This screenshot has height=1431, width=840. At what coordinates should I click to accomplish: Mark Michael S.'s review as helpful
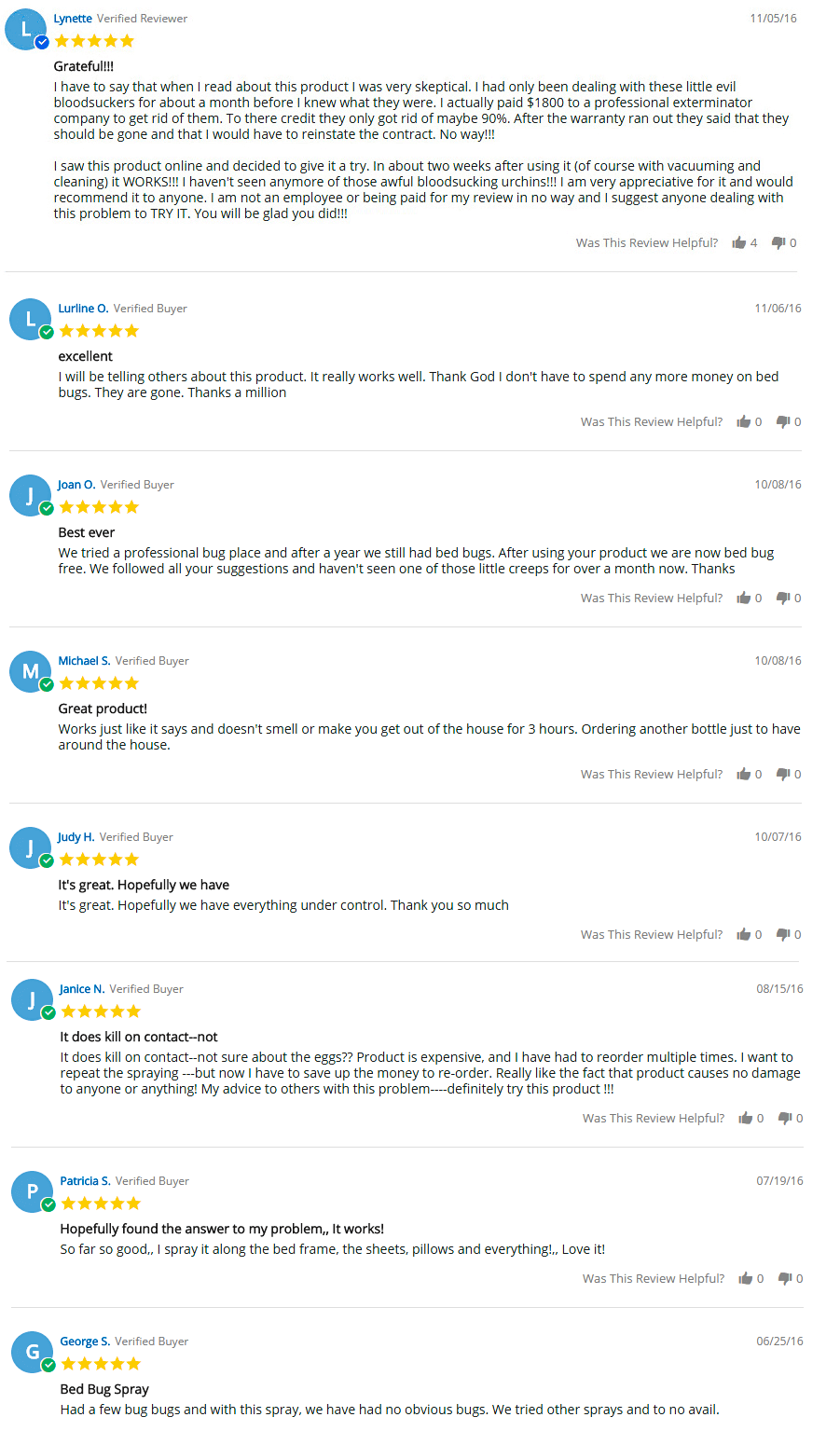744,774
